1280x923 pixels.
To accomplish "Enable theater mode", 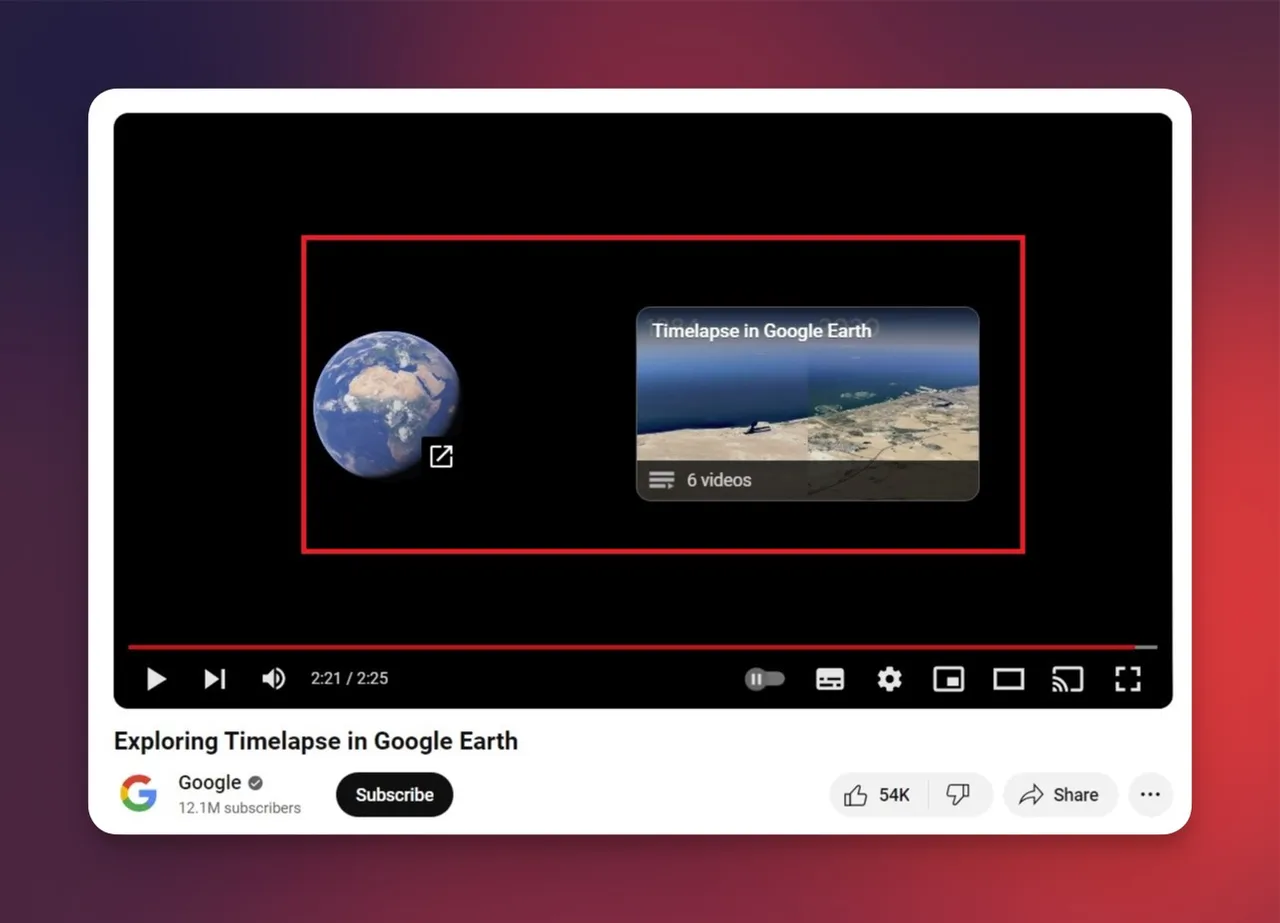I will pos(1008,679).
